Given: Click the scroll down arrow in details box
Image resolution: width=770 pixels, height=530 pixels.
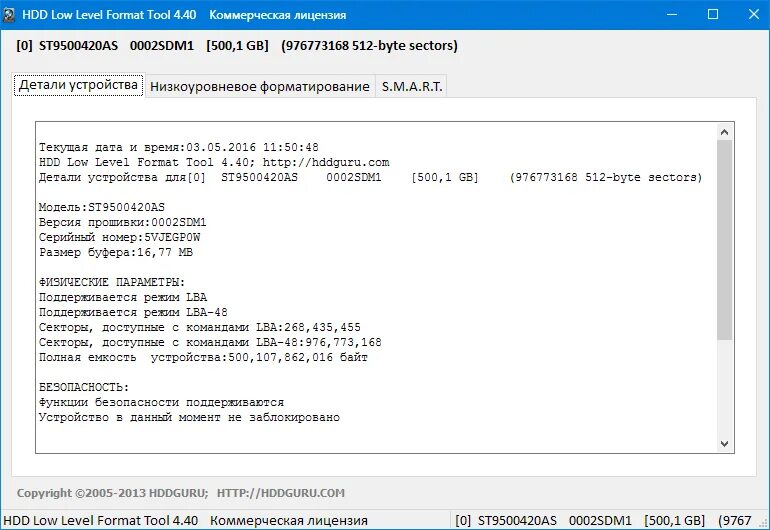Looking at the screenshot, I should [724, 444].
